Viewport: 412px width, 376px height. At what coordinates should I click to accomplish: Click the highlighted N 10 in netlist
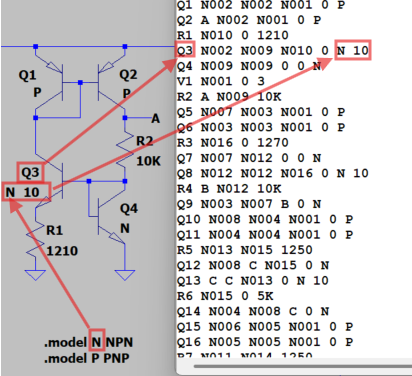[352, 51]
